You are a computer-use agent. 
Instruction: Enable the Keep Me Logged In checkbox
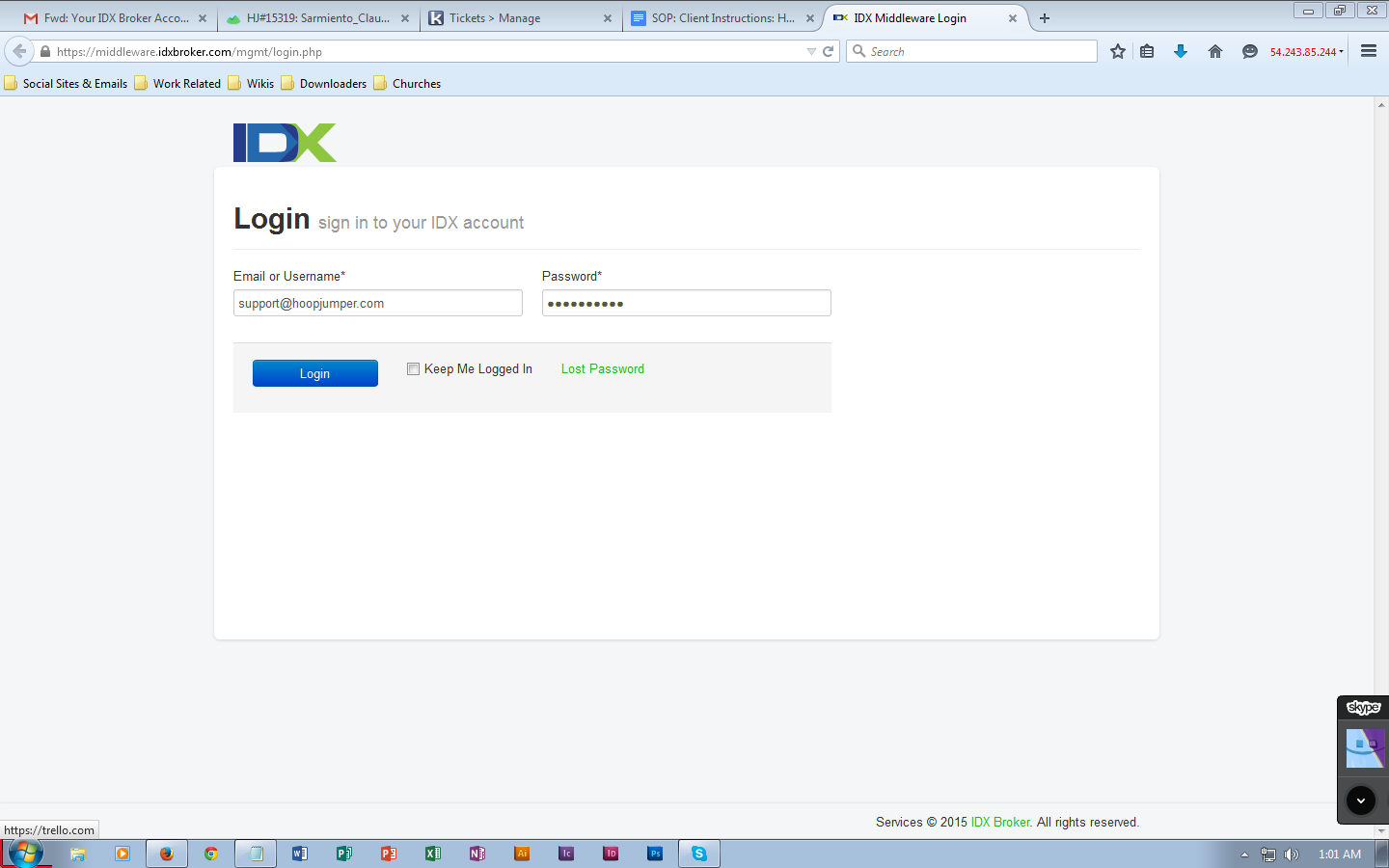(413, 368)
